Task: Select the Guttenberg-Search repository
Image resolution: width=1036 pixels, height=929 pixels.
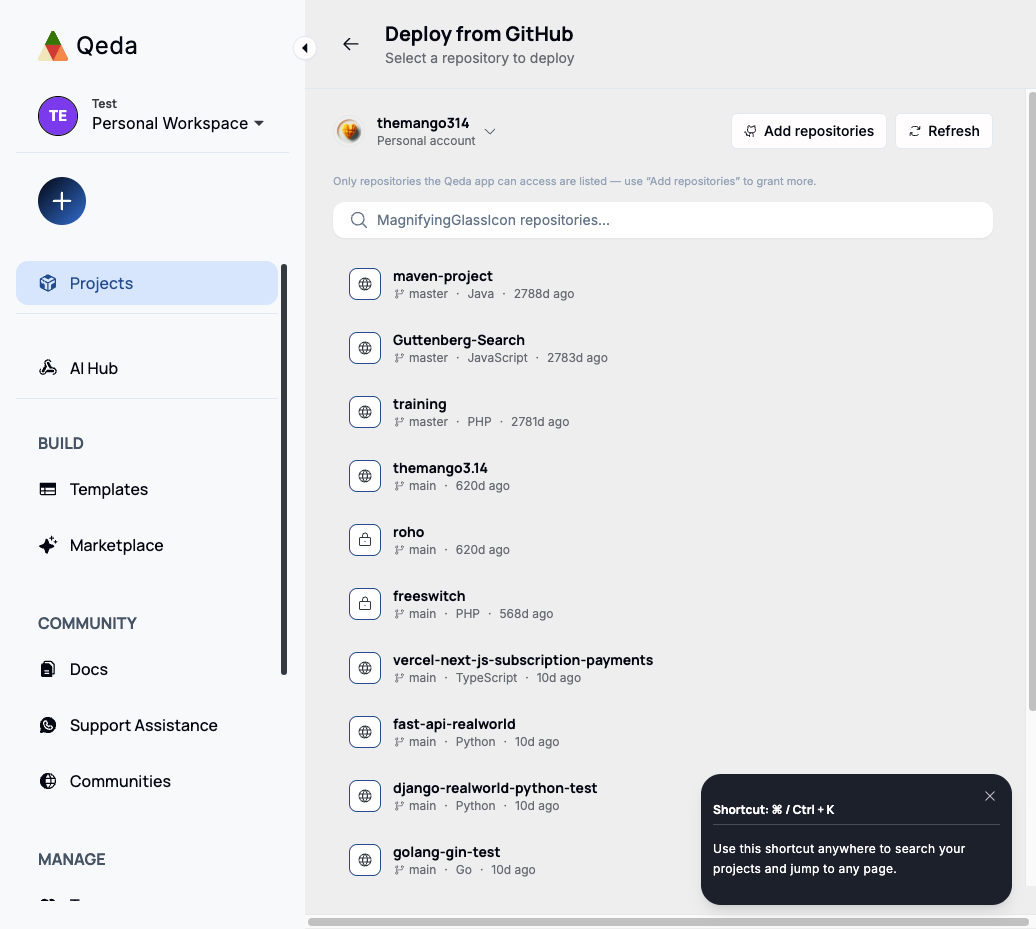Action: point(663,348)
